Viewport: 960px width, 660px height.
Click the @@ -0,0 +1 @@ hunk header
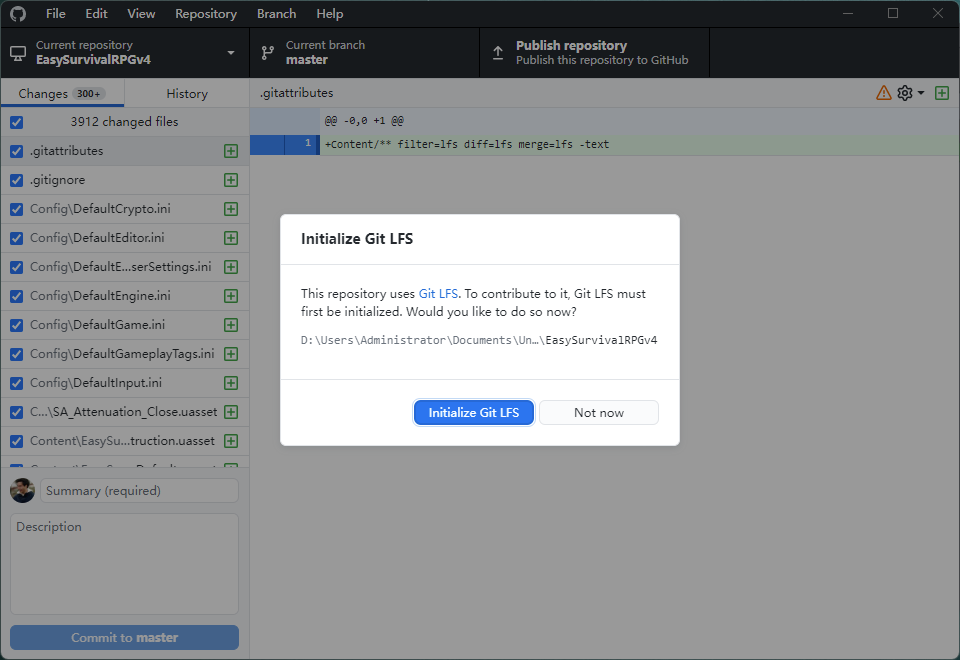pos(364,121)
